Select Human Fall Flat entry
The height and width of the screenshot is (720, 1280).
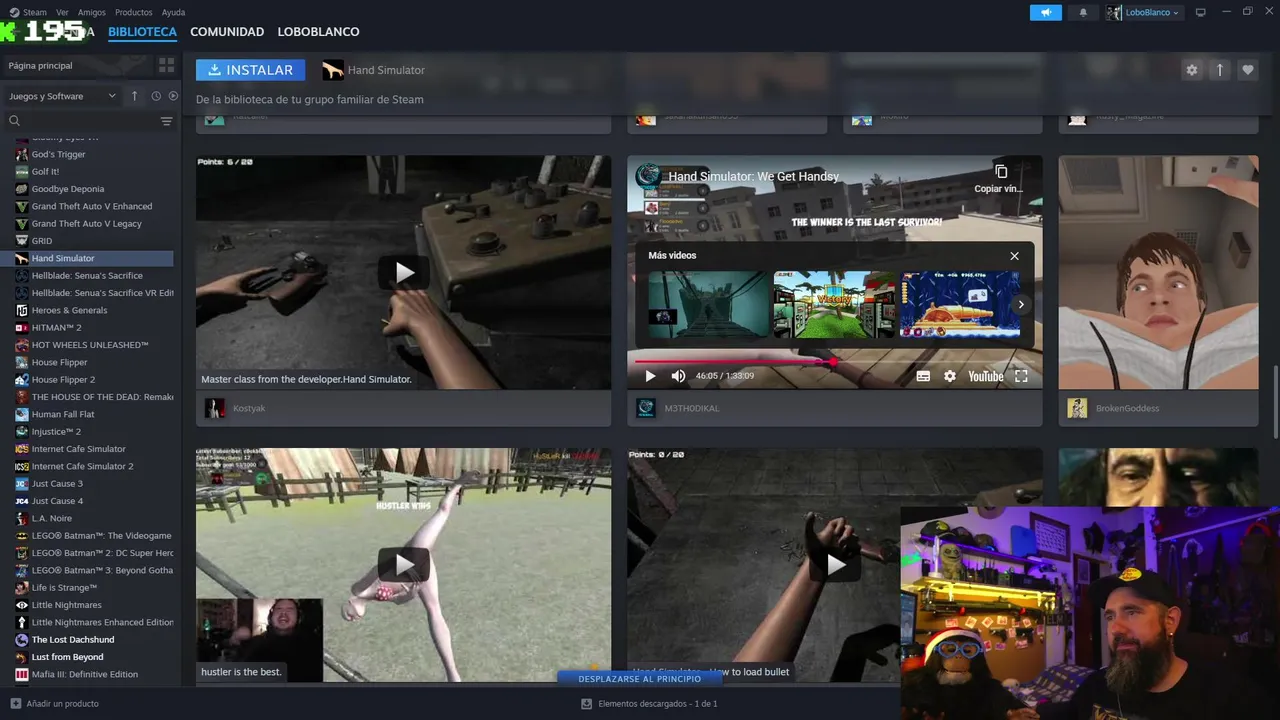coord(94,414)
